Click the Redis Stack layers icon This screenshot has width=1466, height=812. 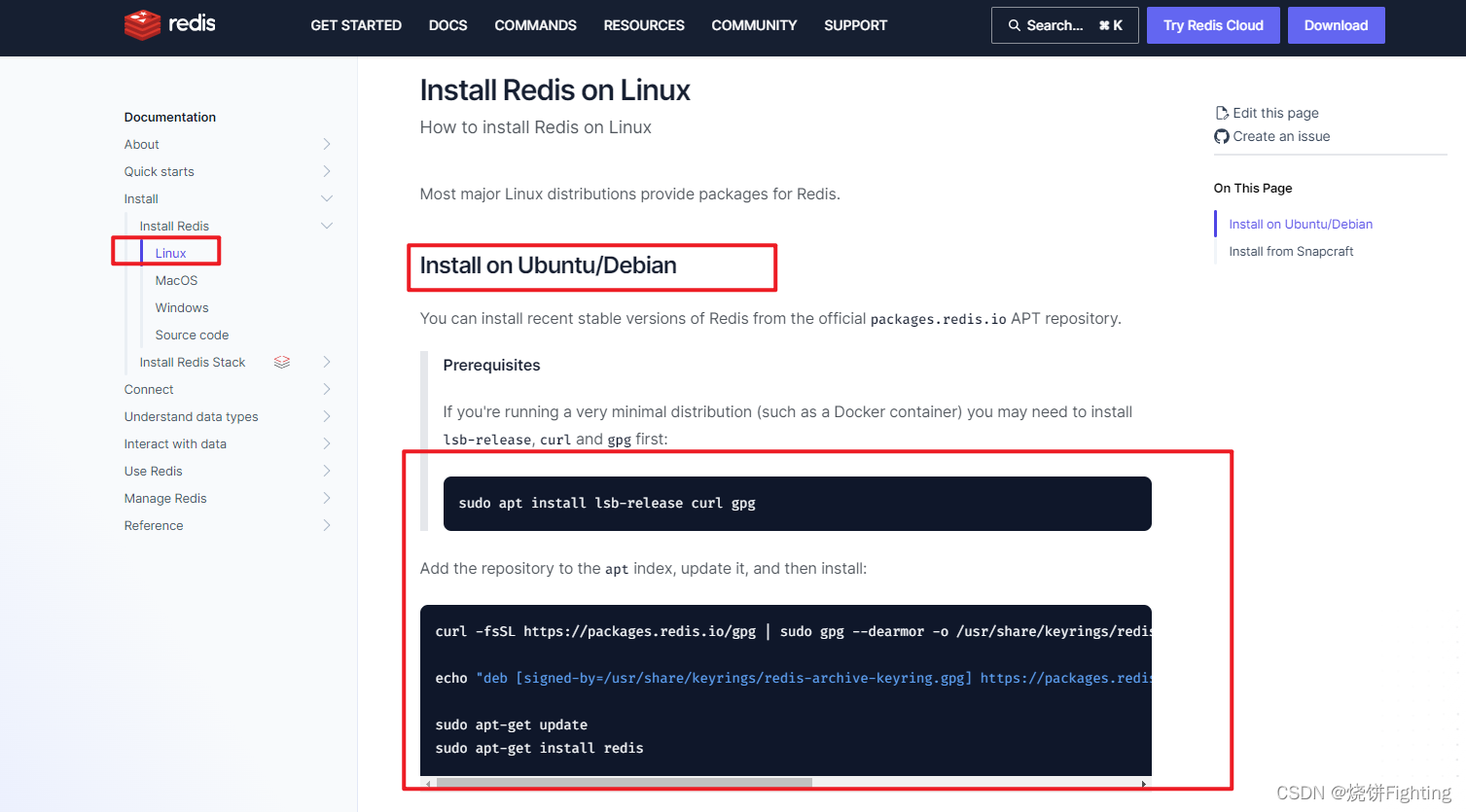pyautogui.click(x=281, y=361)
